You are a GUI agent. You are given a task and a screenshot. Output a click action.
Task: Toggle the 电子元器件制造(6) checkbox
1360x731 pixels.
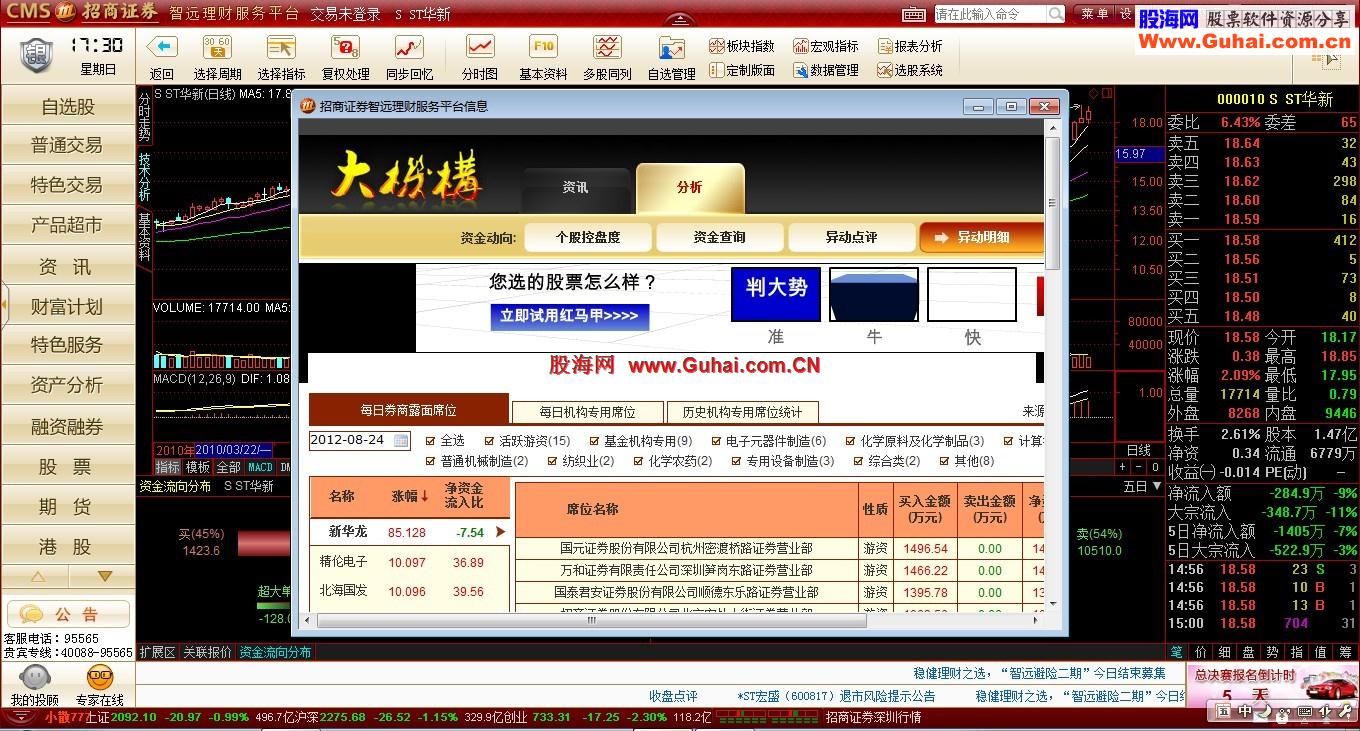(x=716, y=441)
